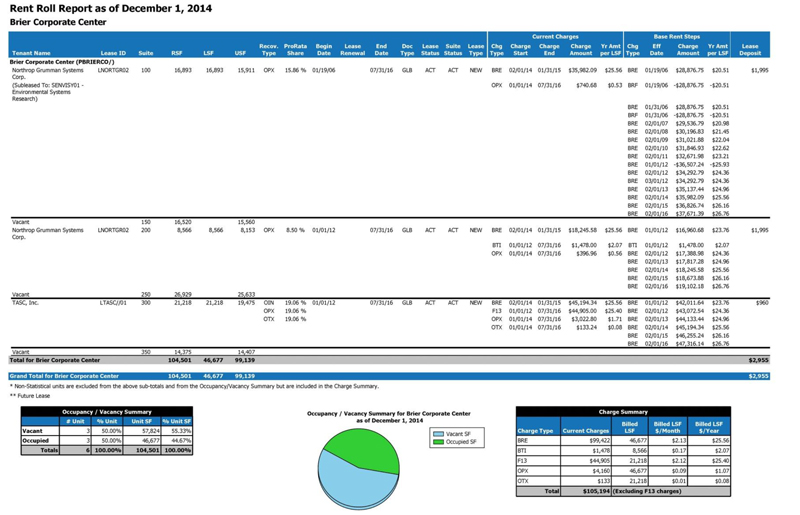The width and height of the screenshot is (800, 515).
Task: Click lease ID 'LTASC//01'
Action: [113, 303]
